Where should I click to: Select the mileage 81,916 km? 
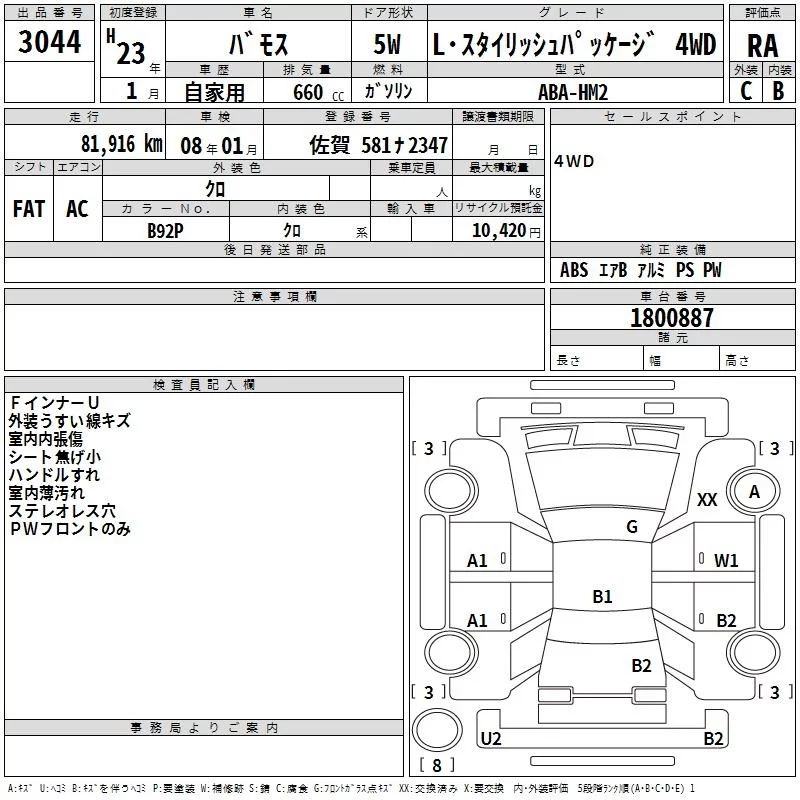pos(121,144)
